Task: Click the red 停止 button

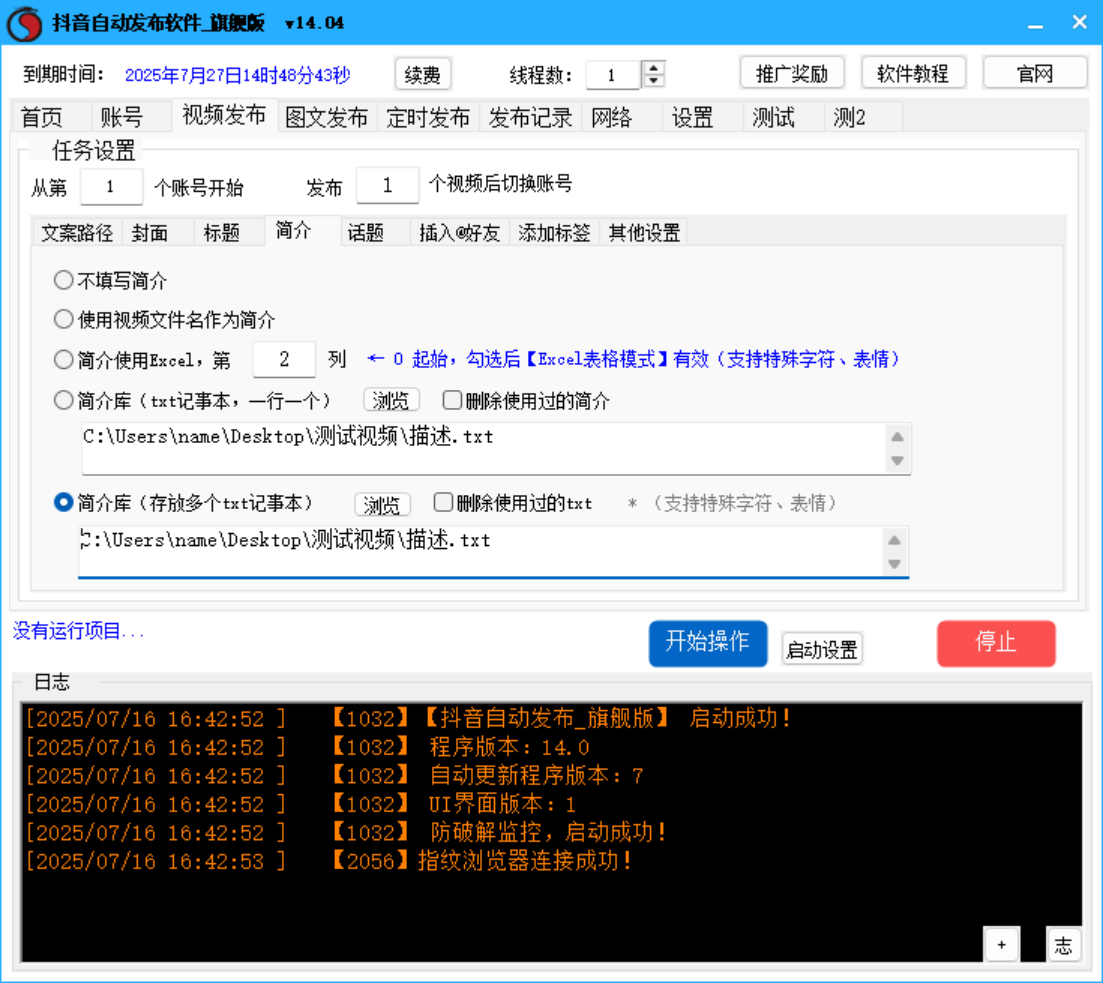Action: pos(996,643)
